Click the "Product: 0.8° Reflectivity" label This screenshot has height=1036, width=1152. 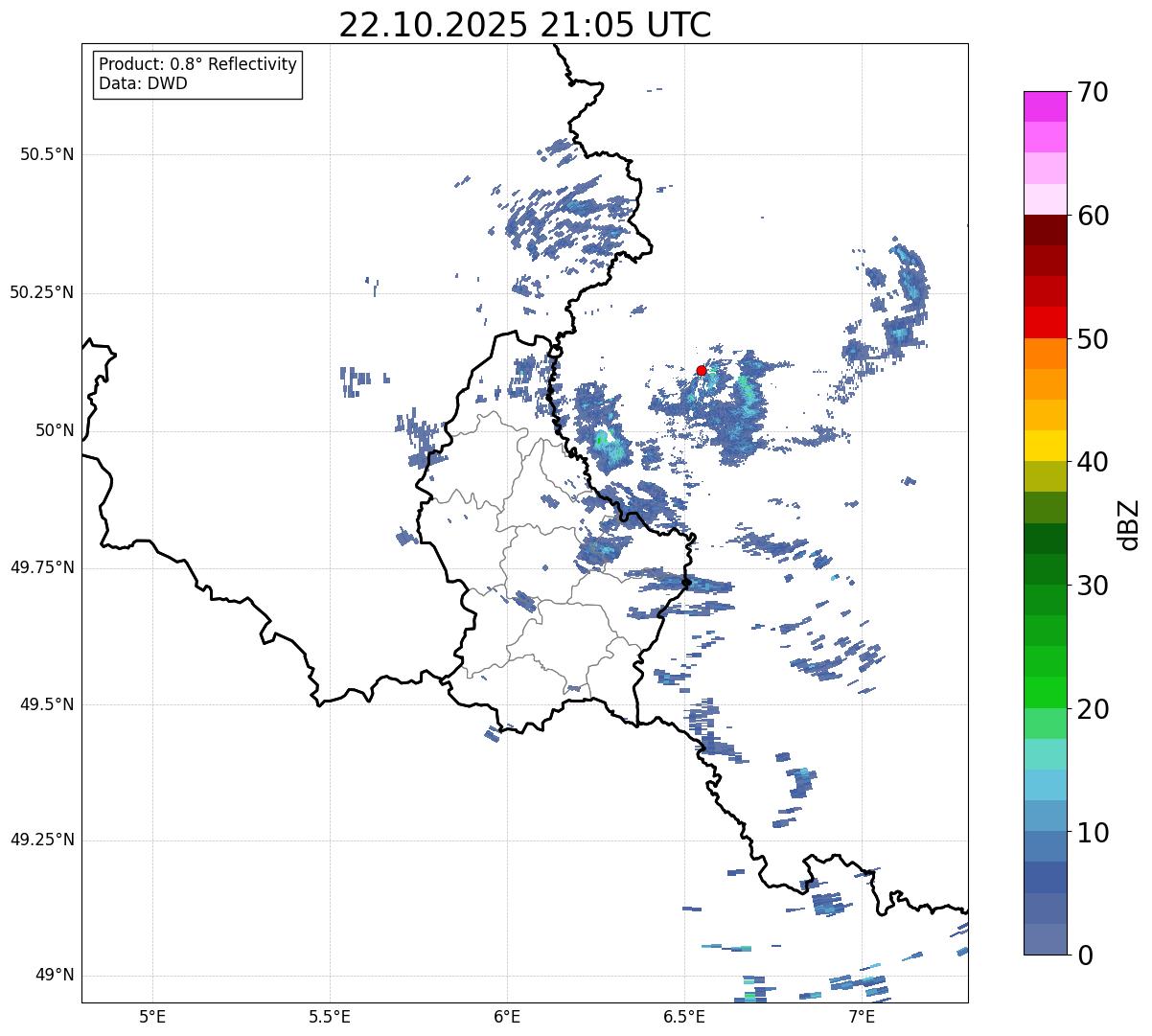pos(198,64)
